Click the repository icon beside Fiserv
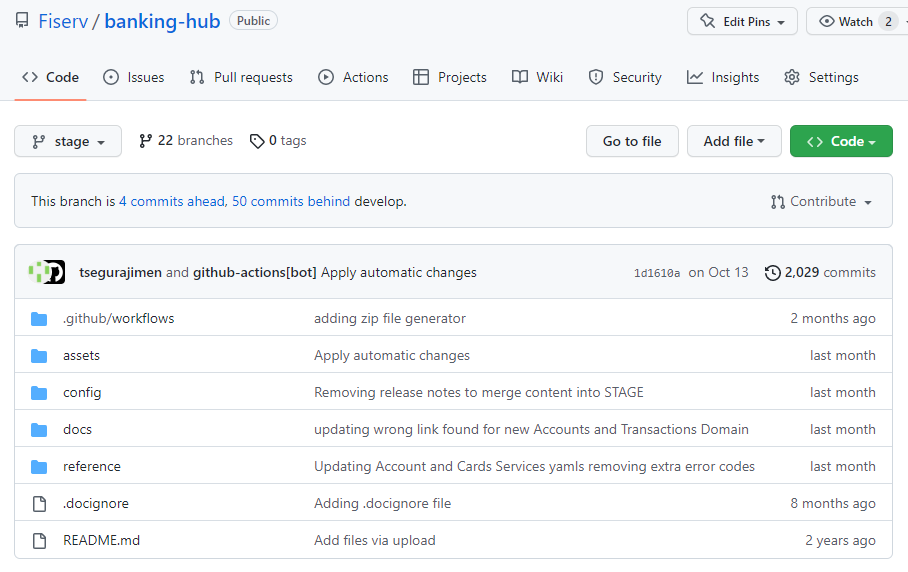The height and width of the screenshot is (572, 908). point(22,21)
